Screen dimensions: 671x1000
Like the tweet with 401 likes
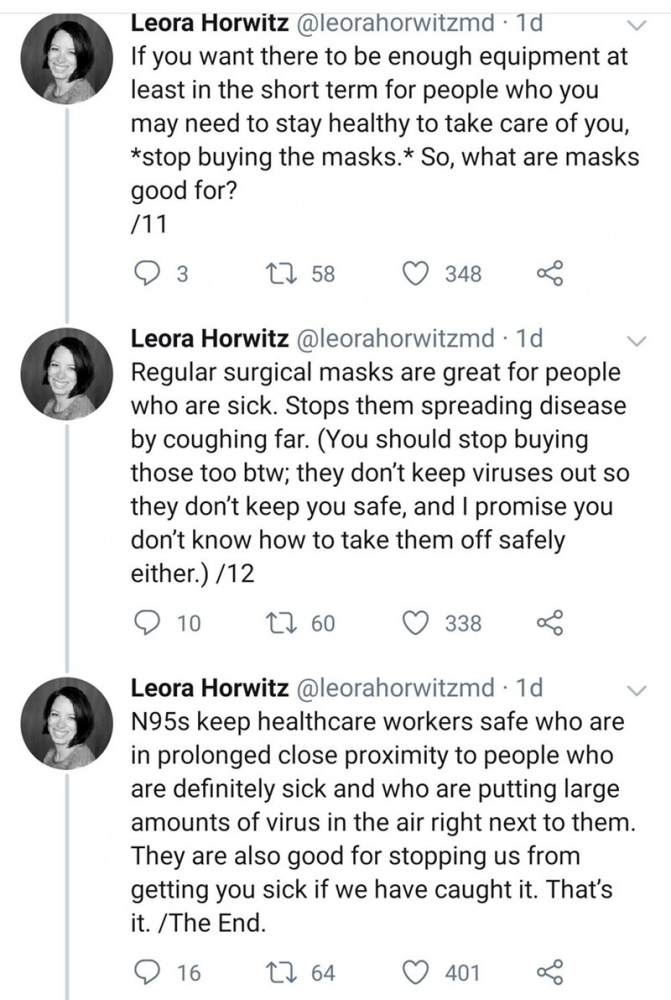(420, 972)
